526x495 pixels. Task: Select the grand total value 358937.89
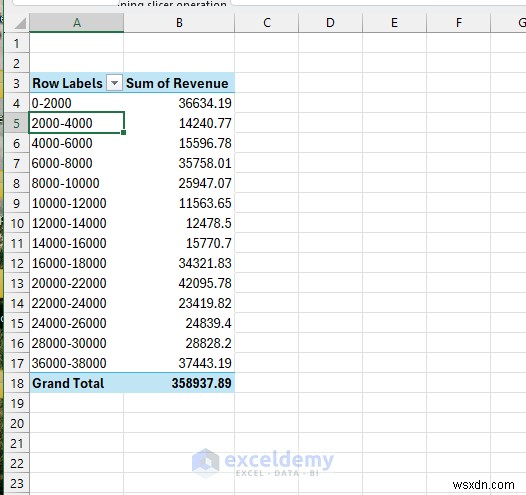(179, 383)
